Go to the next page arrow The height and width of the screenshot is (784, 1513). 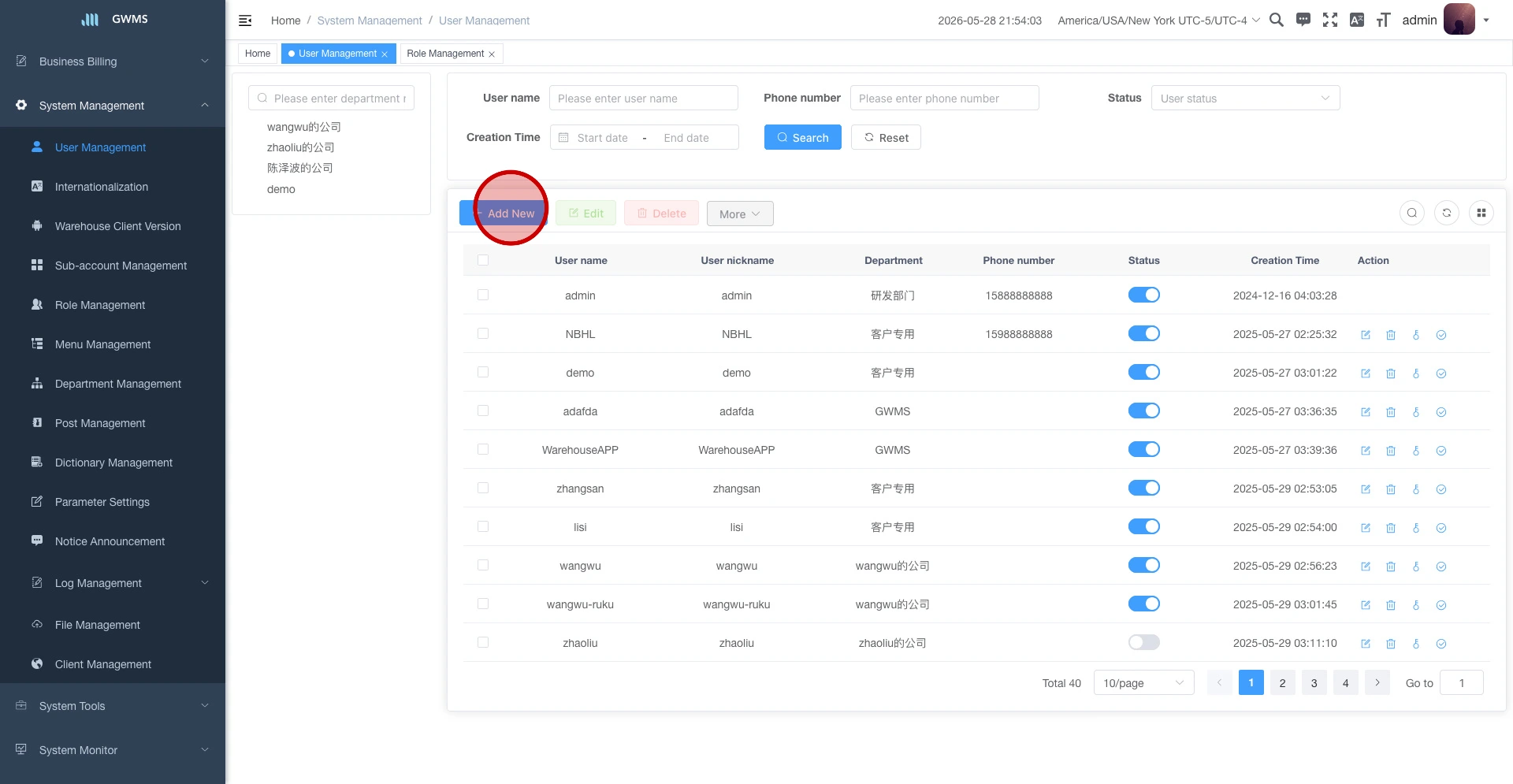coord(1377,682)
